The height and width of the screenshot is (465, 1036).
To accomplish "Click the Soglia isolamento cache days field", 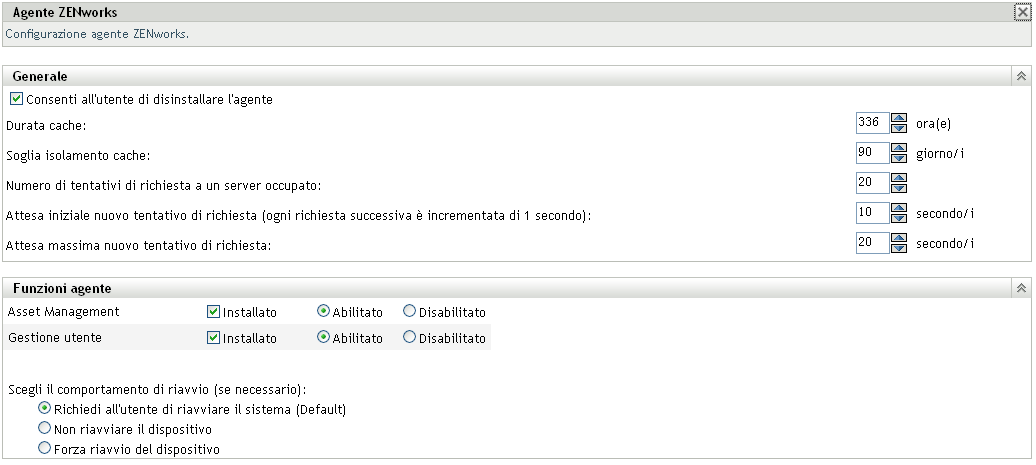I will [872, 153].
